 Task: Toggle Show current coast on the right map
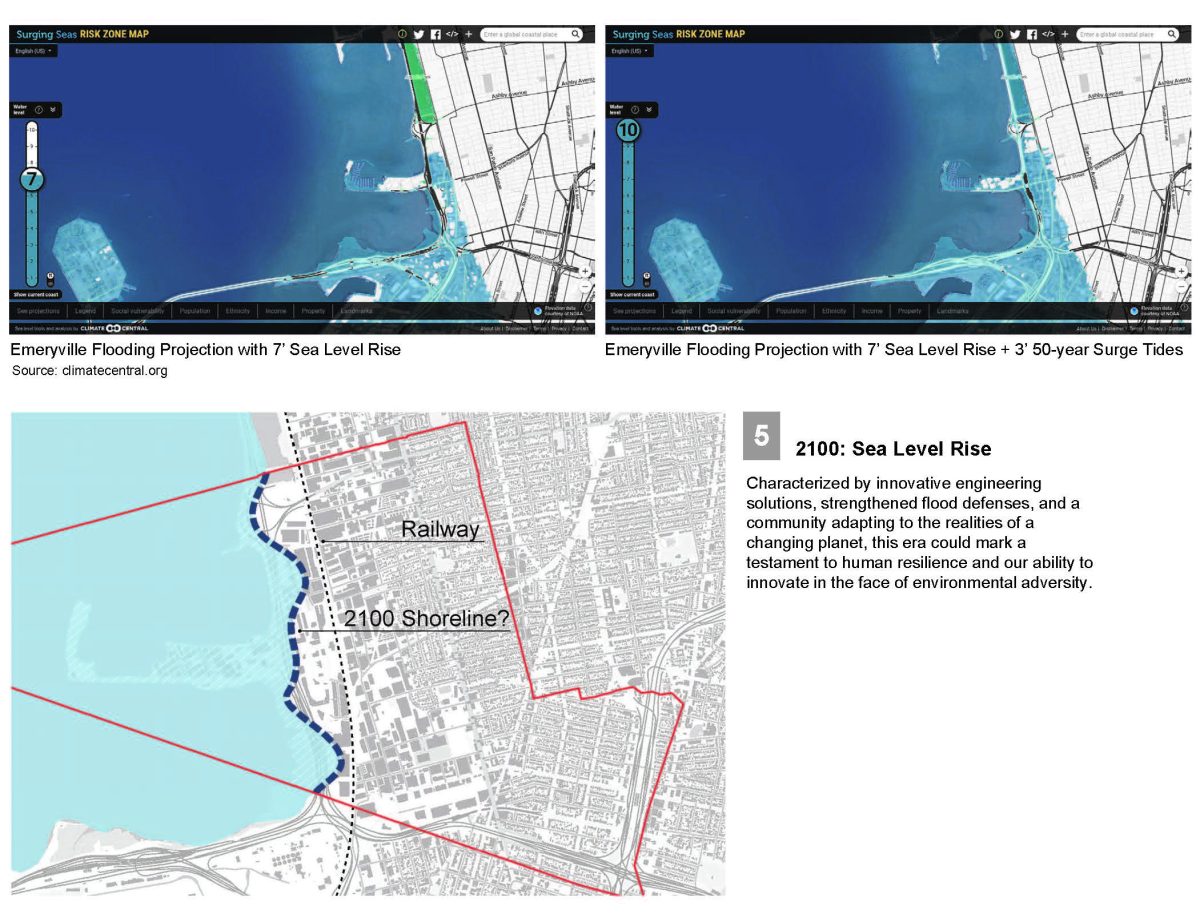[x=631, y=295]
